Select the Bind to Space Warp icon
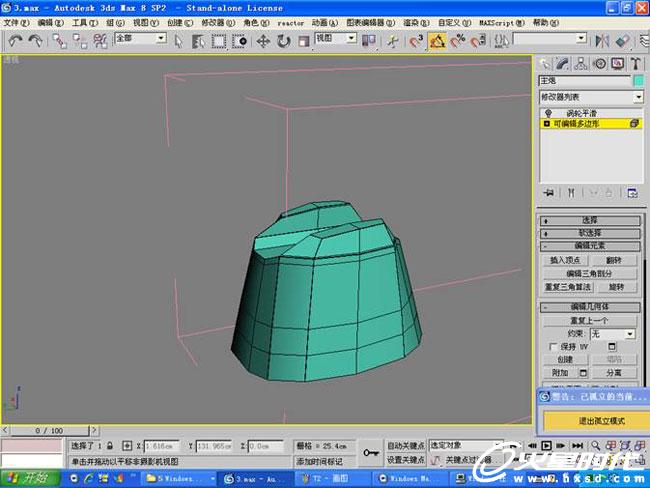Image resolution: width=650 pixels, height=488 pixels. [x=100, y=41]
